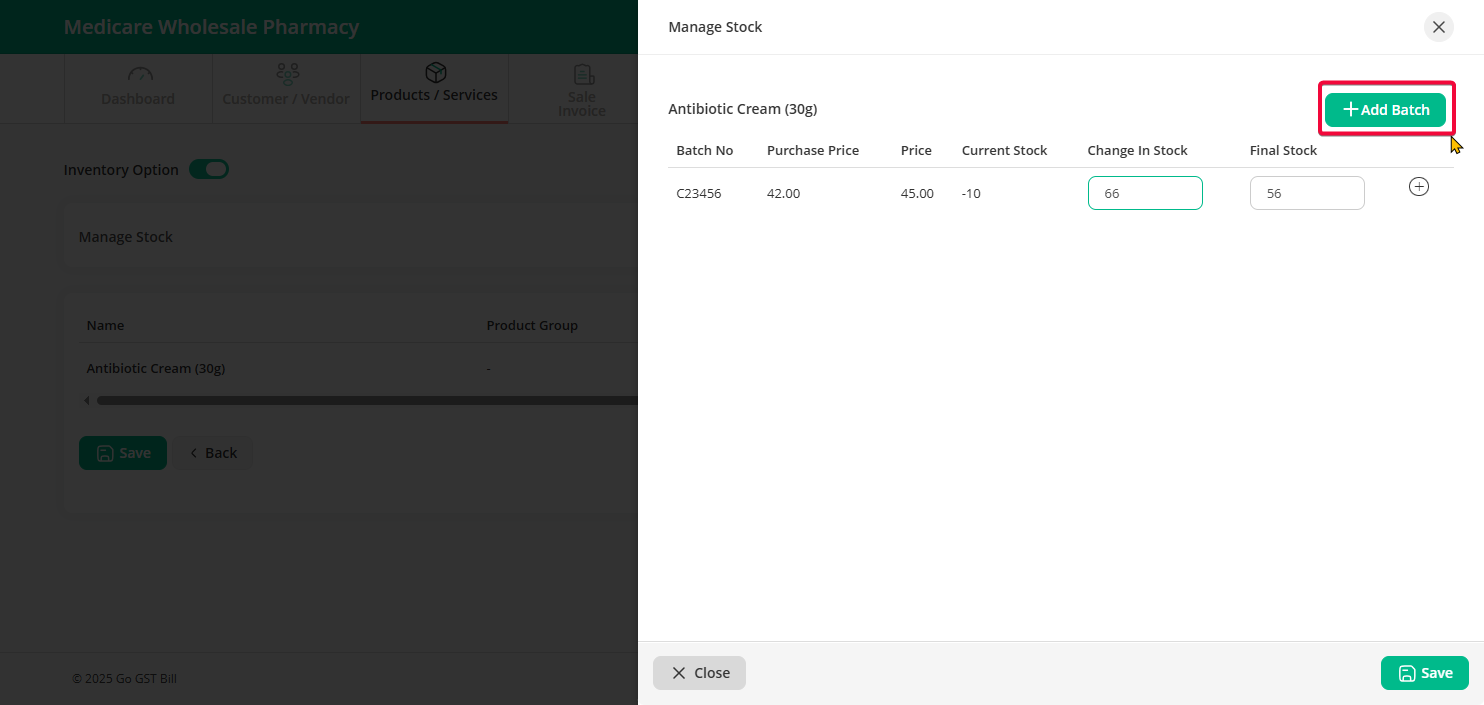Click the Customer / Vendor people icon
The image size is (1484, 705).
coord(287,74)
